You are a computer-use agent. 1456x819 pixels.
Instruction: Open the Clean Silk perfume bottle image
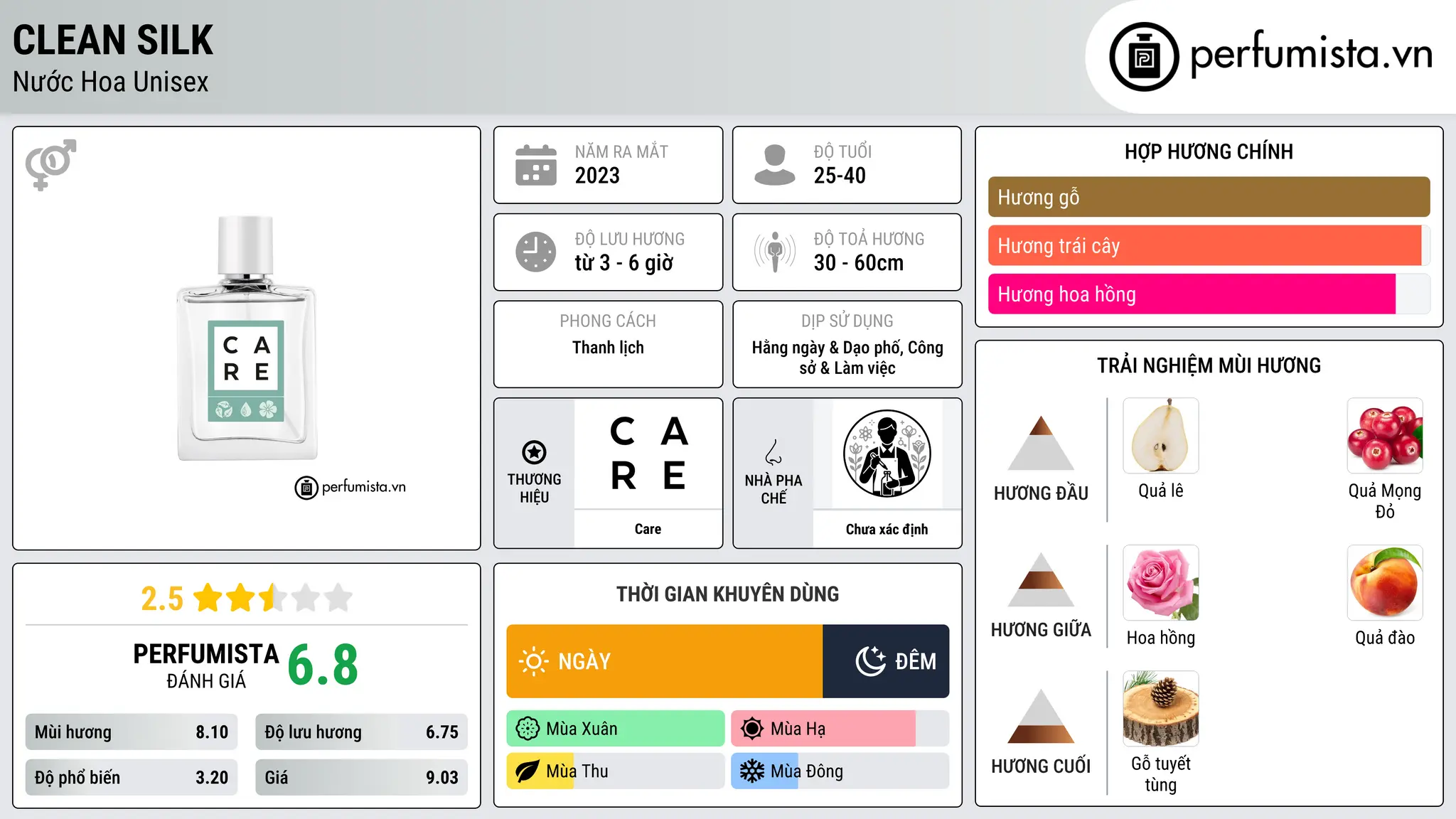click(246, 338)
